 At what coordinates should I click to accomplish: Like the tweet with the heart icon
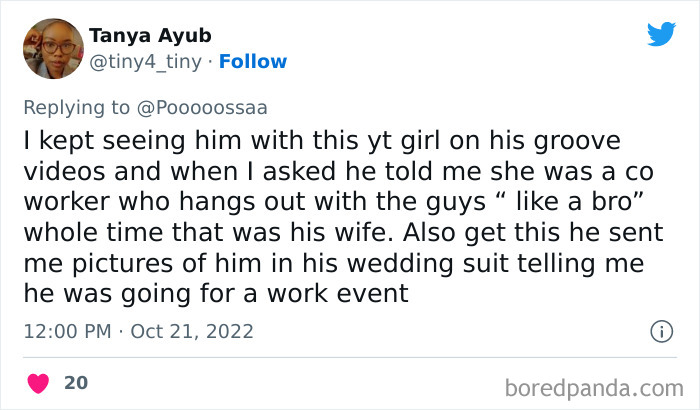pyautogui.click(x=39, y=381)
